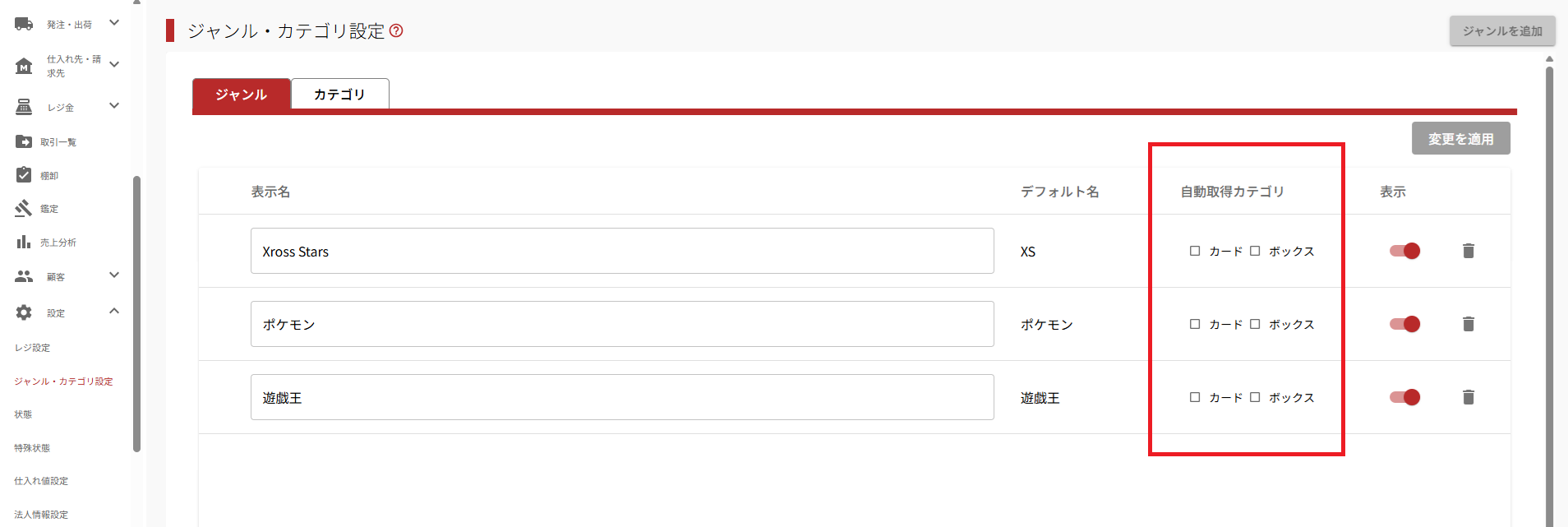Check ボックス checkbox for ポケモン
This screenshot has height=527, width=1568.
[1255, 324]
